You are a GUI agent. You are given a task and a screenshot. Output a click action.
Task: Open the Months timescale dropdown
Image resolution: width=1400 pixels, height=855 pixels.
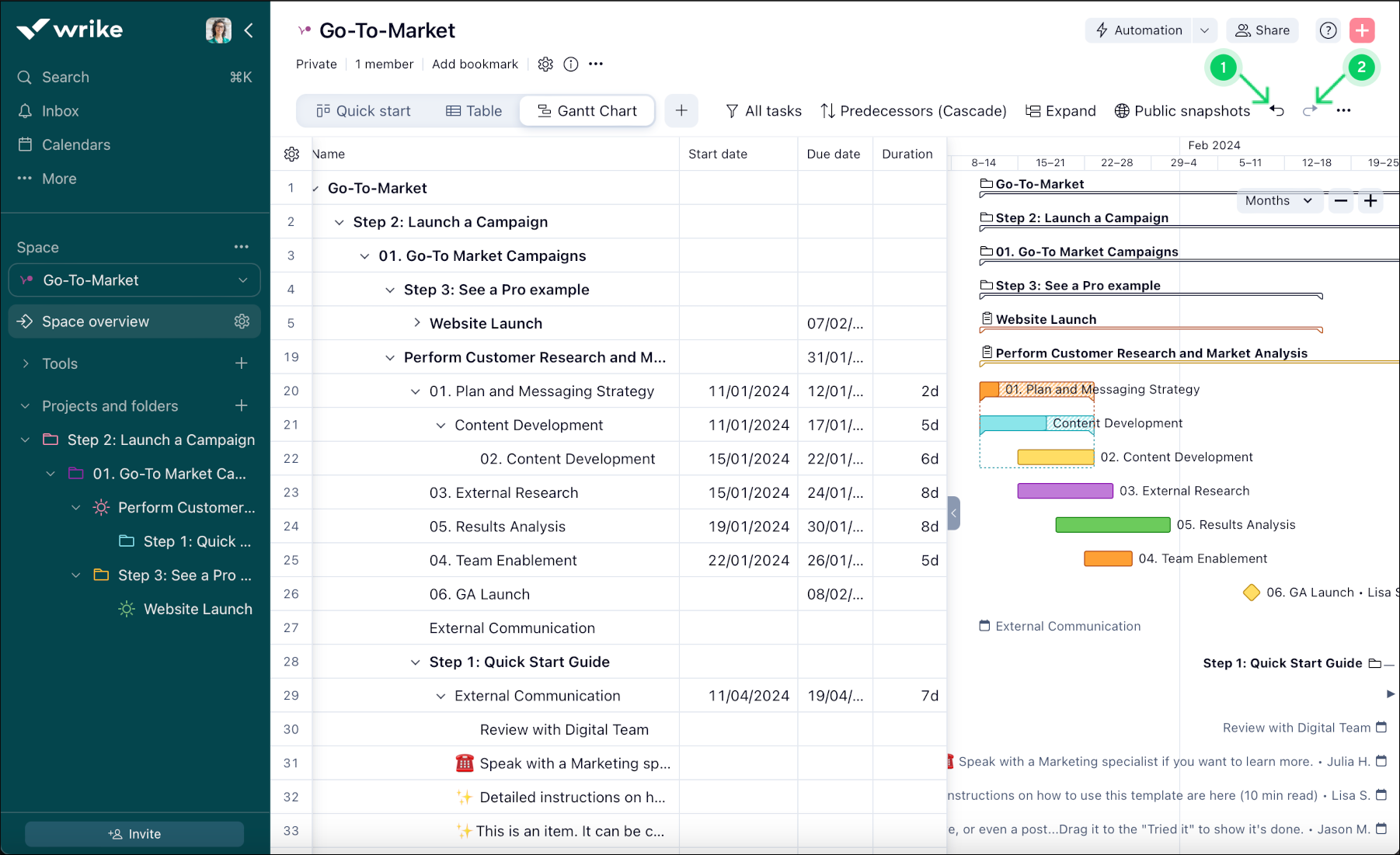1278,201
